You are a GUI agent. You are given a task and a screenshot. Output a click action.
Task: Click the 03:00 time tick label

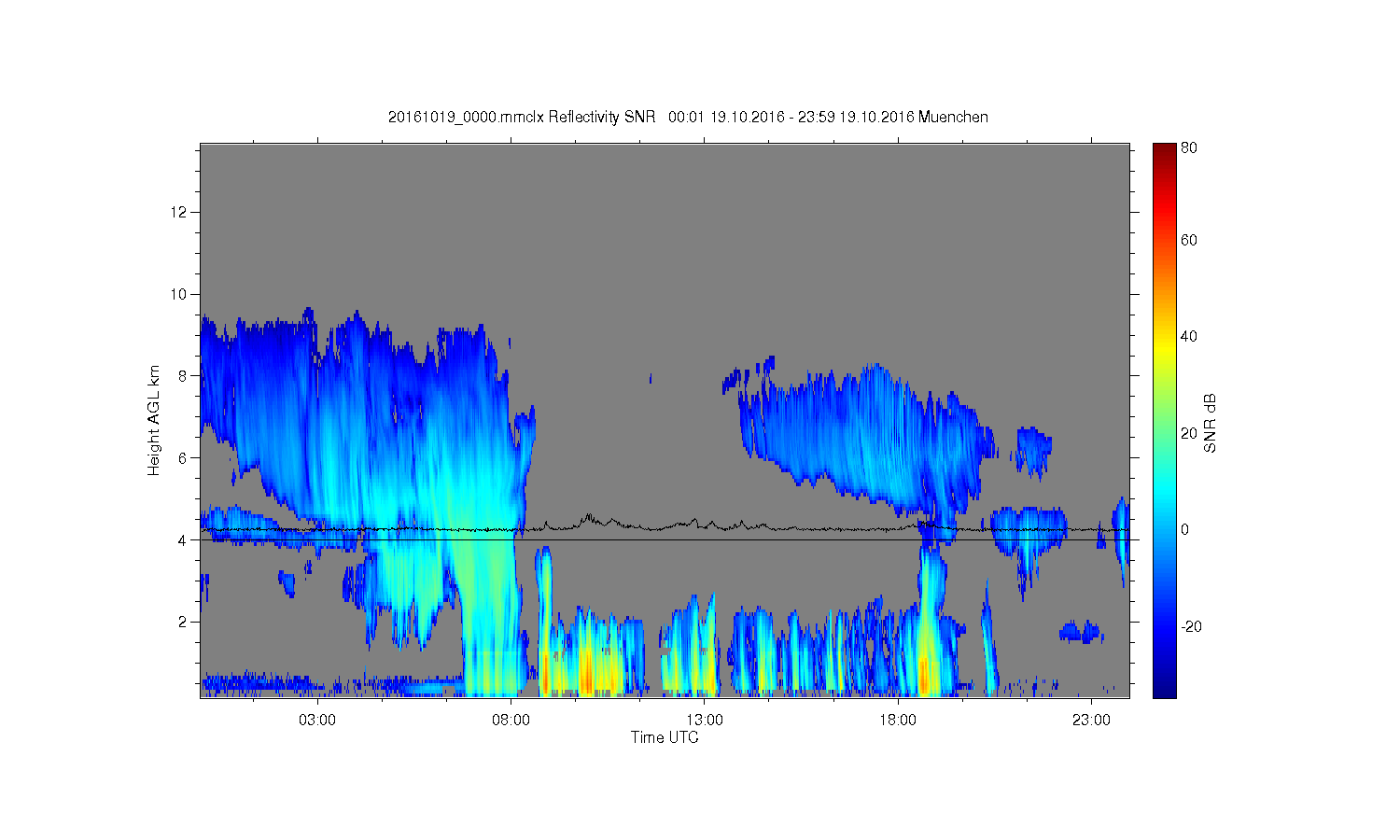coord(317,721)
